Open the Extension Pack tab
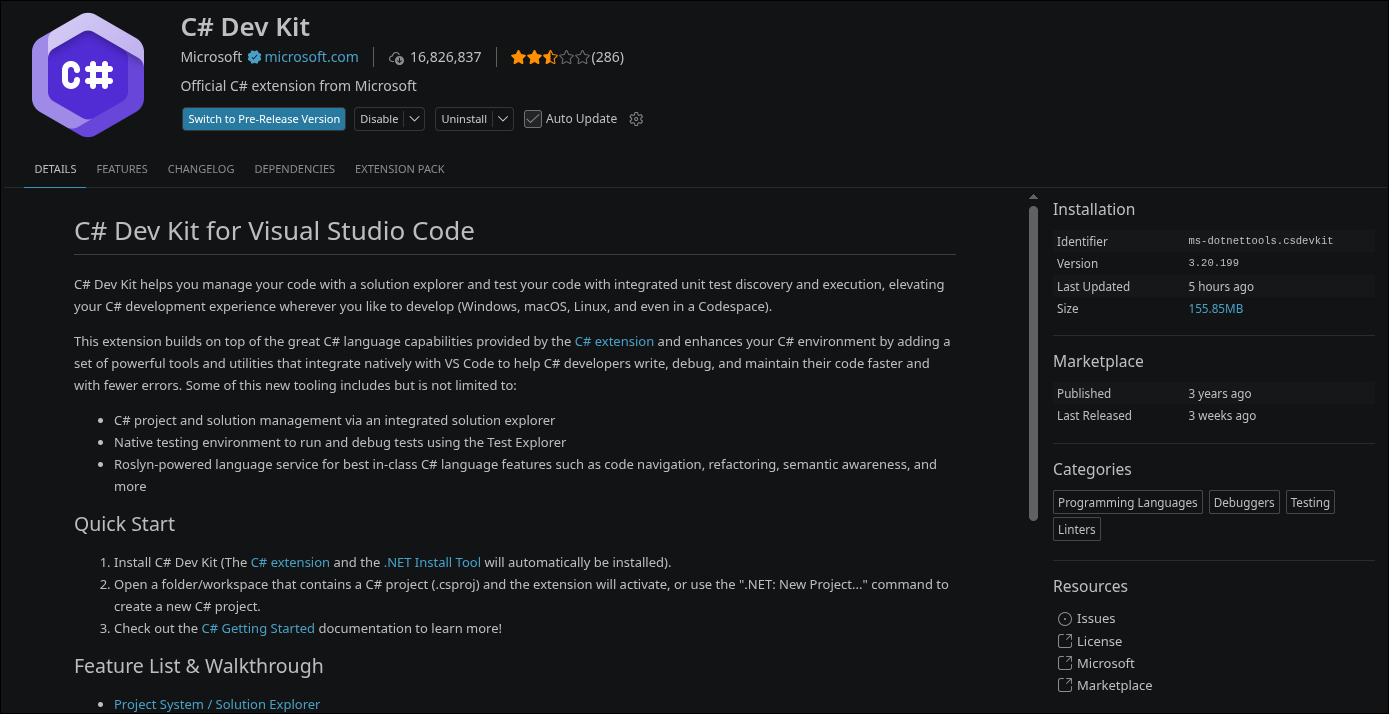 click(x=400, y=169)
